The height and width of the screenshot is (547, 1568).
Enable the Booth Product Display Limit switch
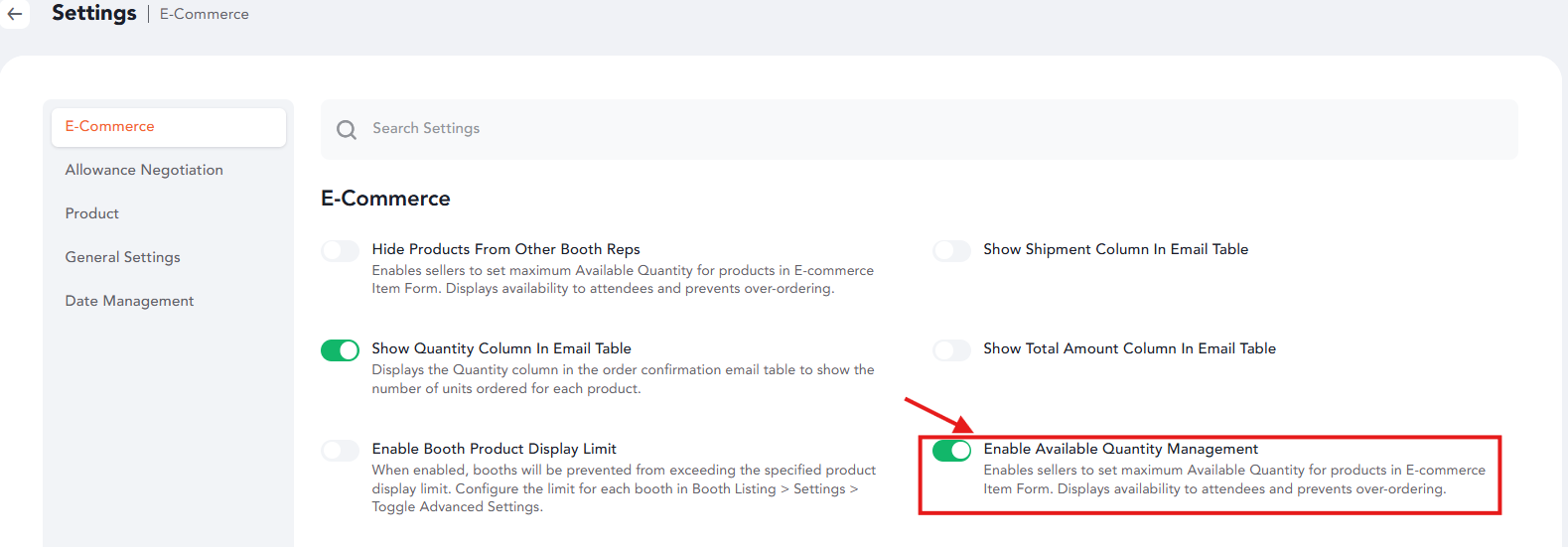(x=340, y=450)
